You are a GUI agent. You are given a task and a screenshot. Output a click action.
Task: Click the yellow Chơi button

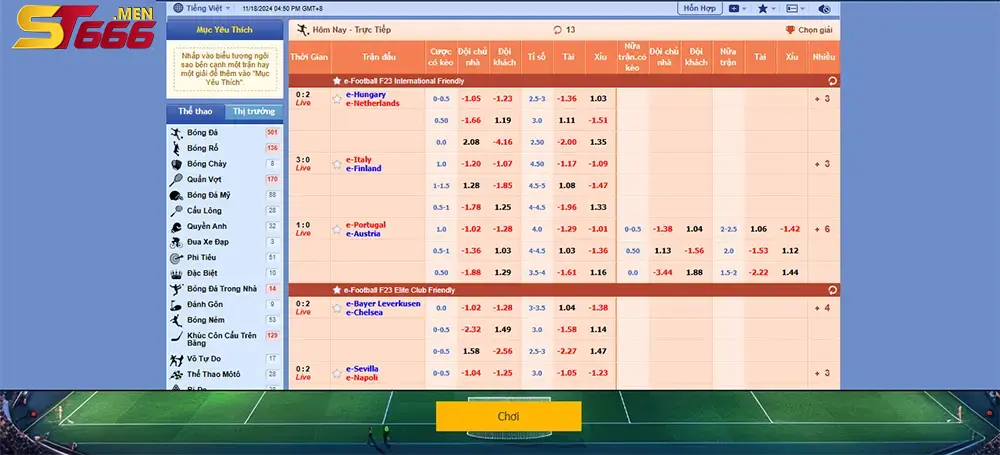click(508, 416)
